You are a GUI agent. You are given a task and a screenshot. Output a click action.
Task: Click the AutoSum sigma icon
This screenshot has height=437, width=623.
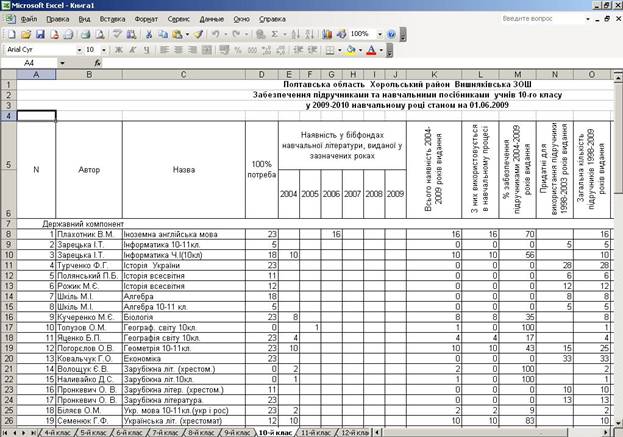[x=275, y=35]
